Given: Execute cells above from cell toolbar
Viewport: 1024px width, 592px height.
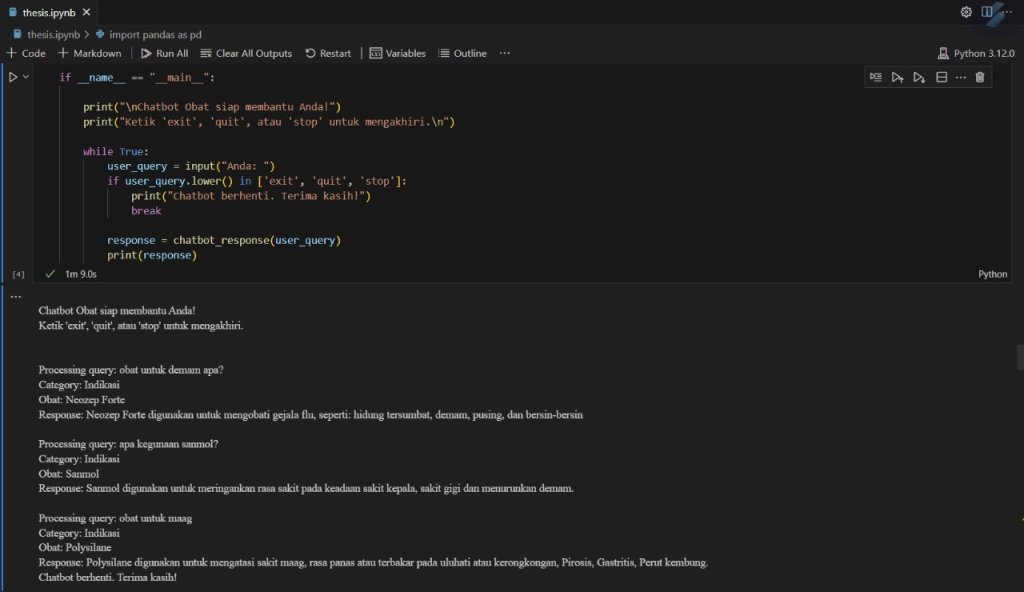Looking at the screenshot, I should [x=897, y=77].
